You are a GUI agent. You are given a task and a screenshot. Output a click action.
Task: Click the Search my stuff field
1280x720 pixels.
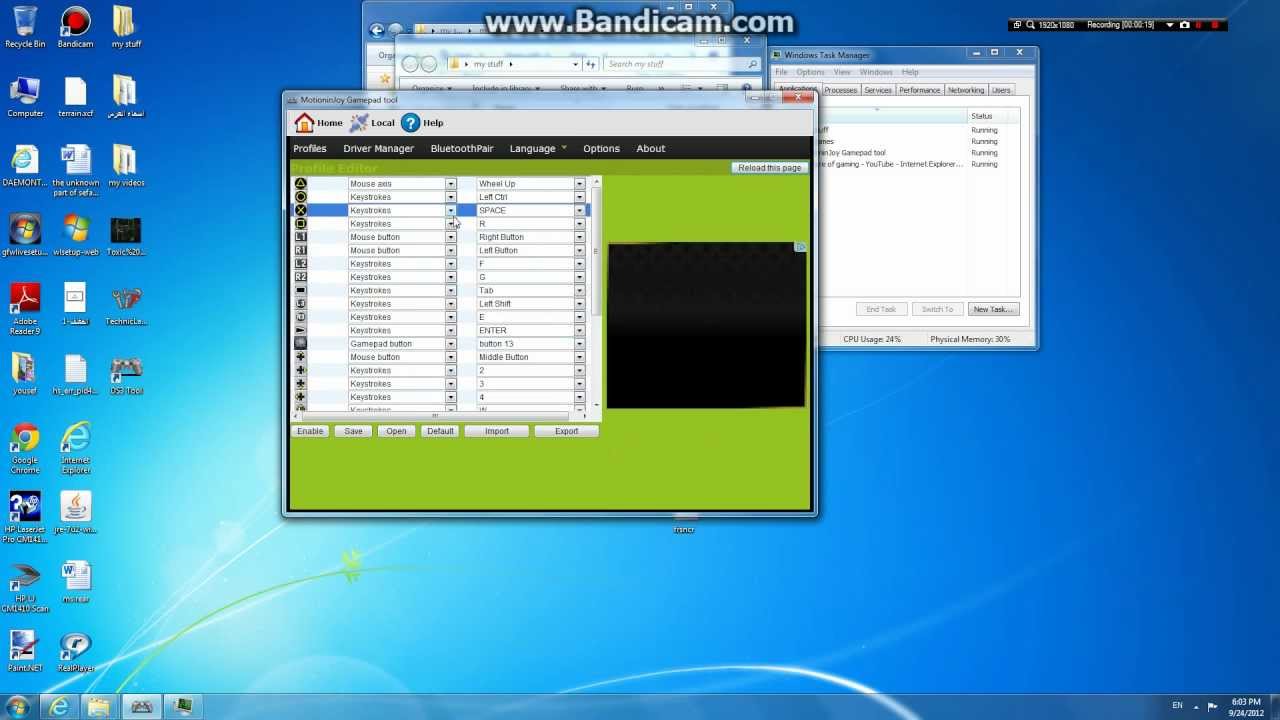681,64
